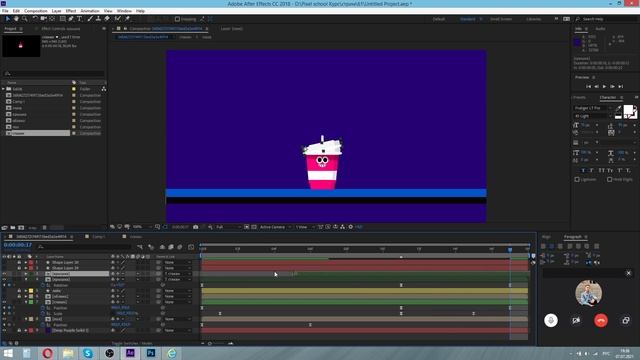Select the Horizontal Type tool

click(80, 19)
